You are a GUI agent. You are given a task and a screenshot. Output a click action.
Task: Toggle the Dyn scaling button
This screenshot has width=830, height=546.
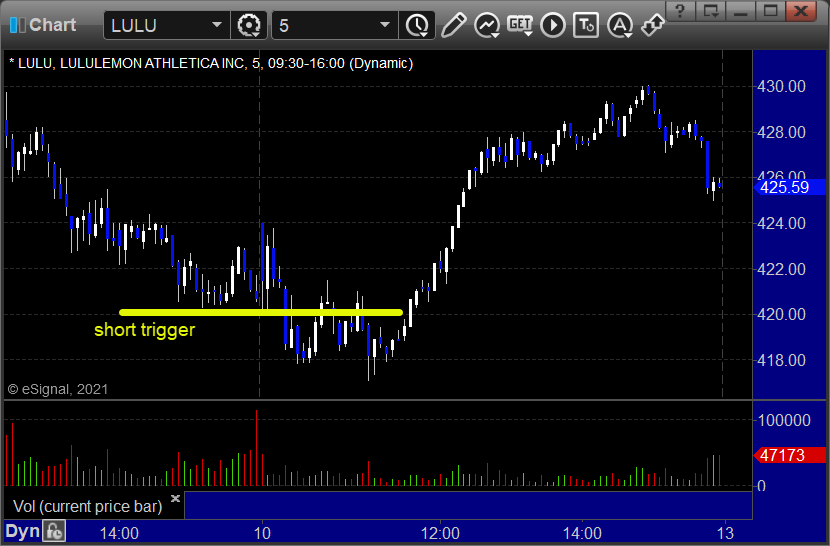tap(23, 531)
